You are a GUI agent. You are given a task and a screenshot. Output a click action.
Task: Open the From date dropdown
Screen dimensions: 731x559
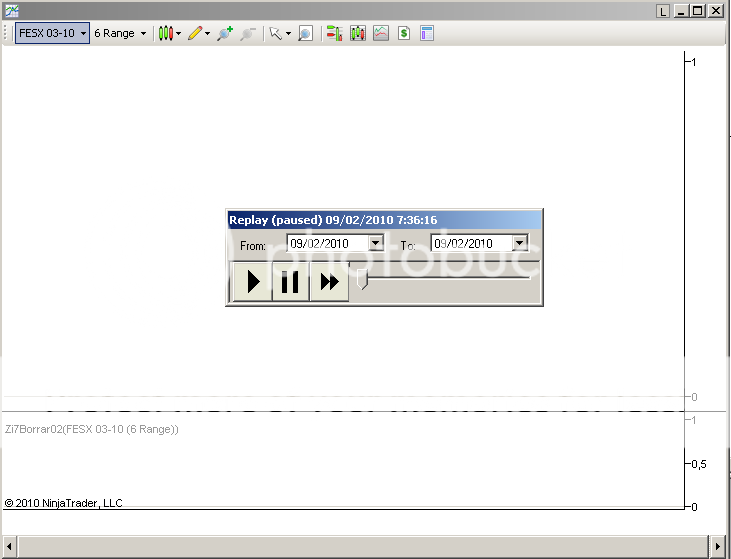click(x=376, y=243)
